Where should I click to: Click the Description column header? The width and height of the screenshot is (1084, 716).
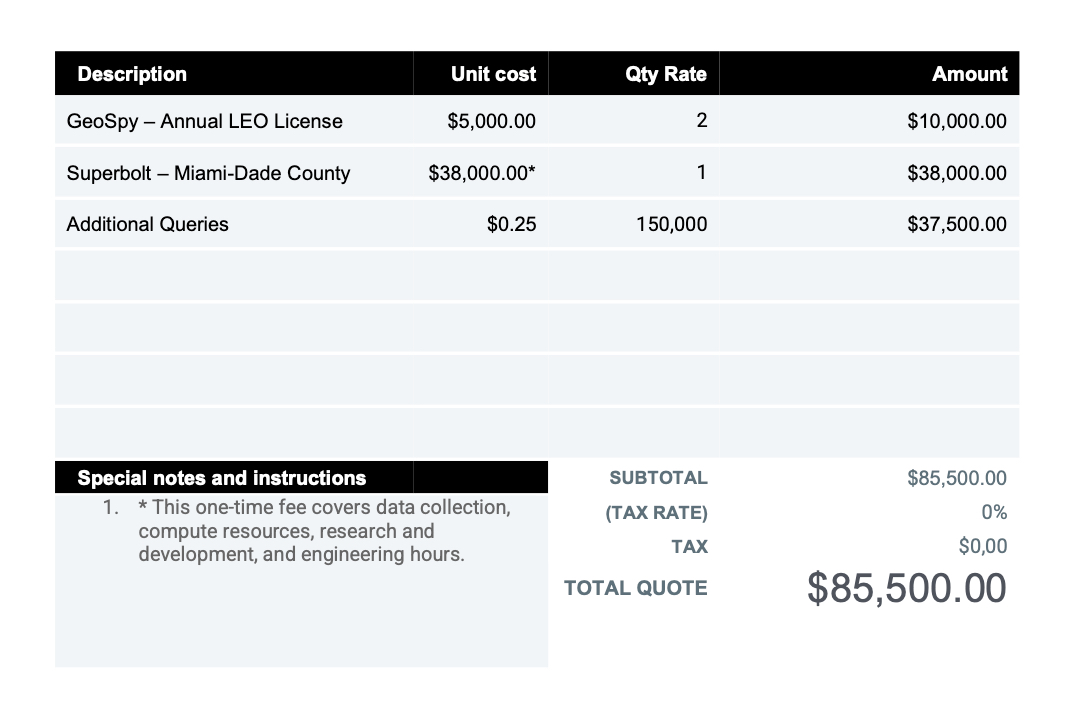(x=132, y=74)
